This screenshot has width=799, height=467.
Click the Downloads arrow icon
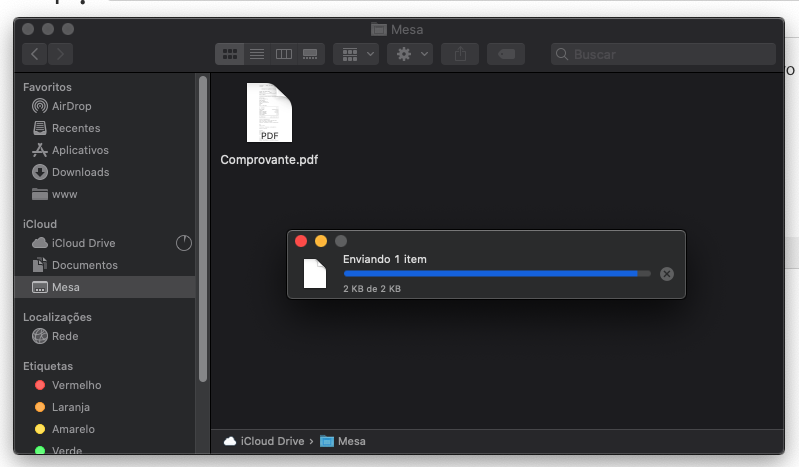click(x=40, y=172)
